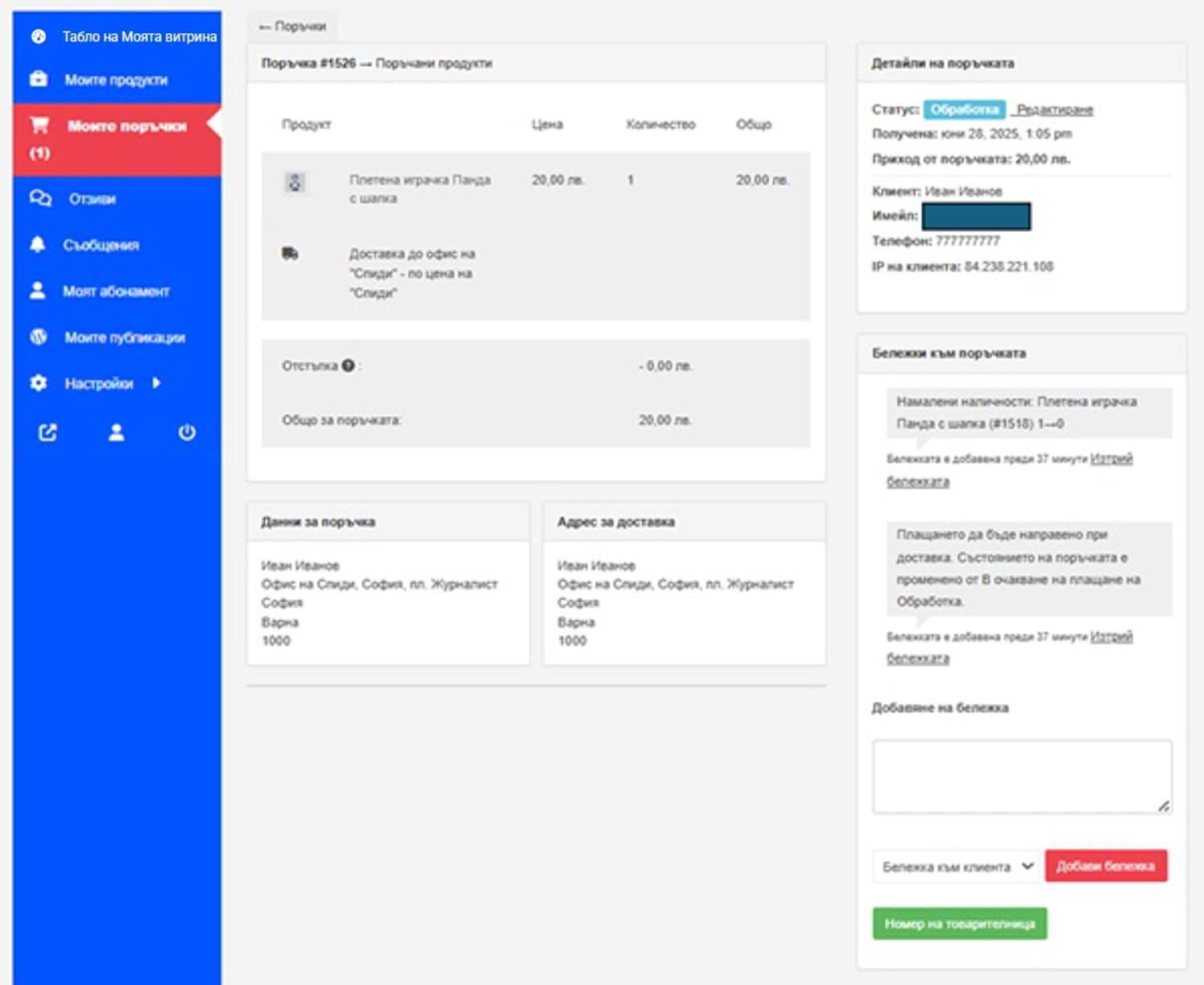Open the Бележка към клиента dropdown

point(956,867)
